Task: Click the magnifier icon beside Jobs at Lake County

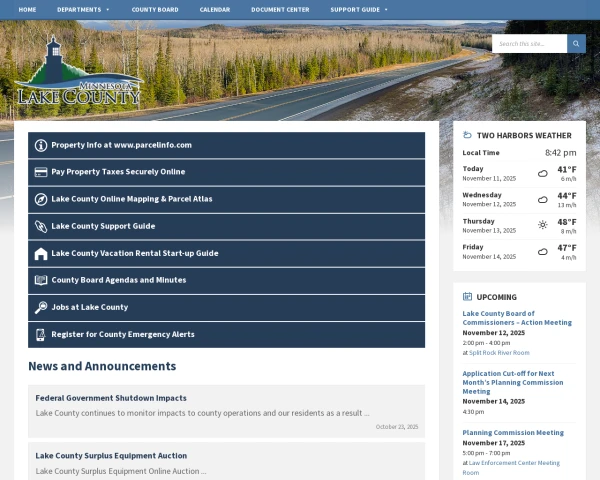Action: pos(41,307)
